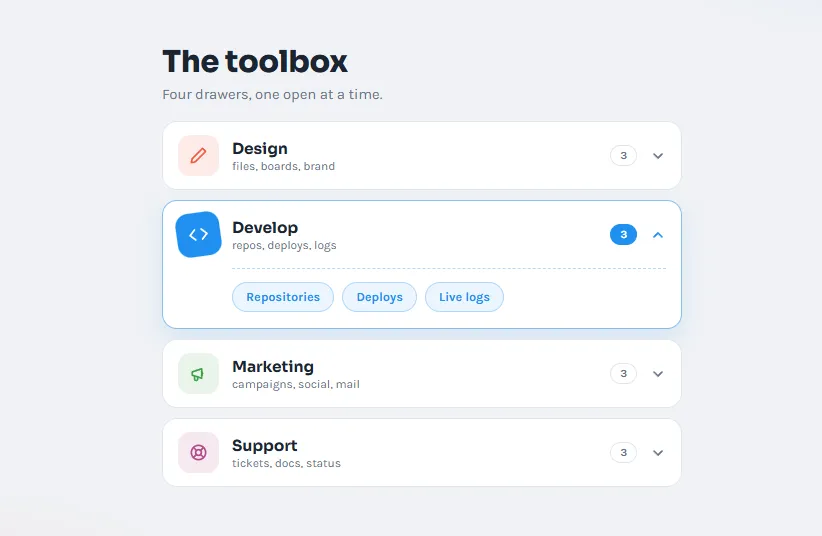Open the Live logs pill button
822x536 pixels.
point(464,297)
